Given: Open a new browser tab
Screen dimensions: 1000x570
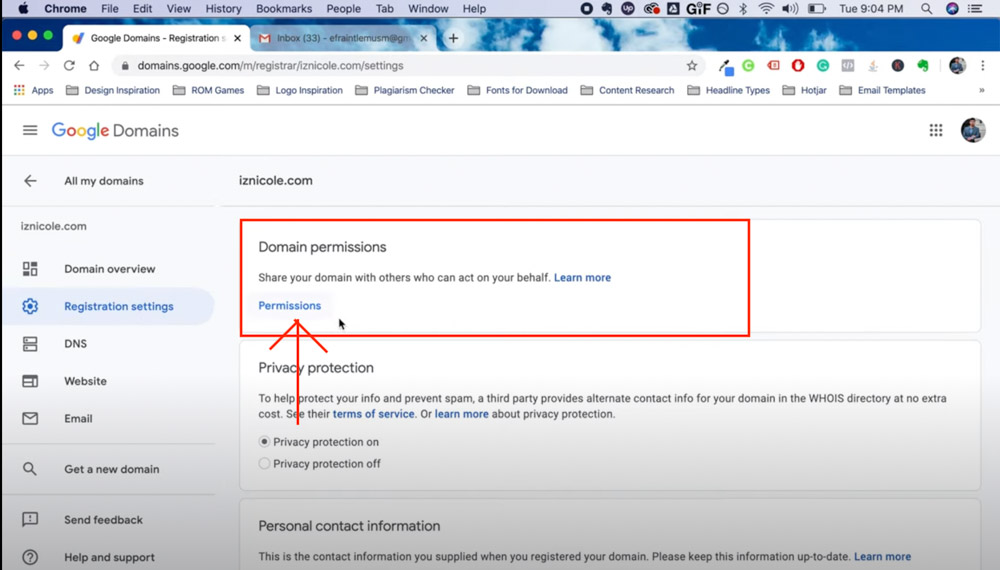Looking at the screenshot, I should click(x=453, y=38).
